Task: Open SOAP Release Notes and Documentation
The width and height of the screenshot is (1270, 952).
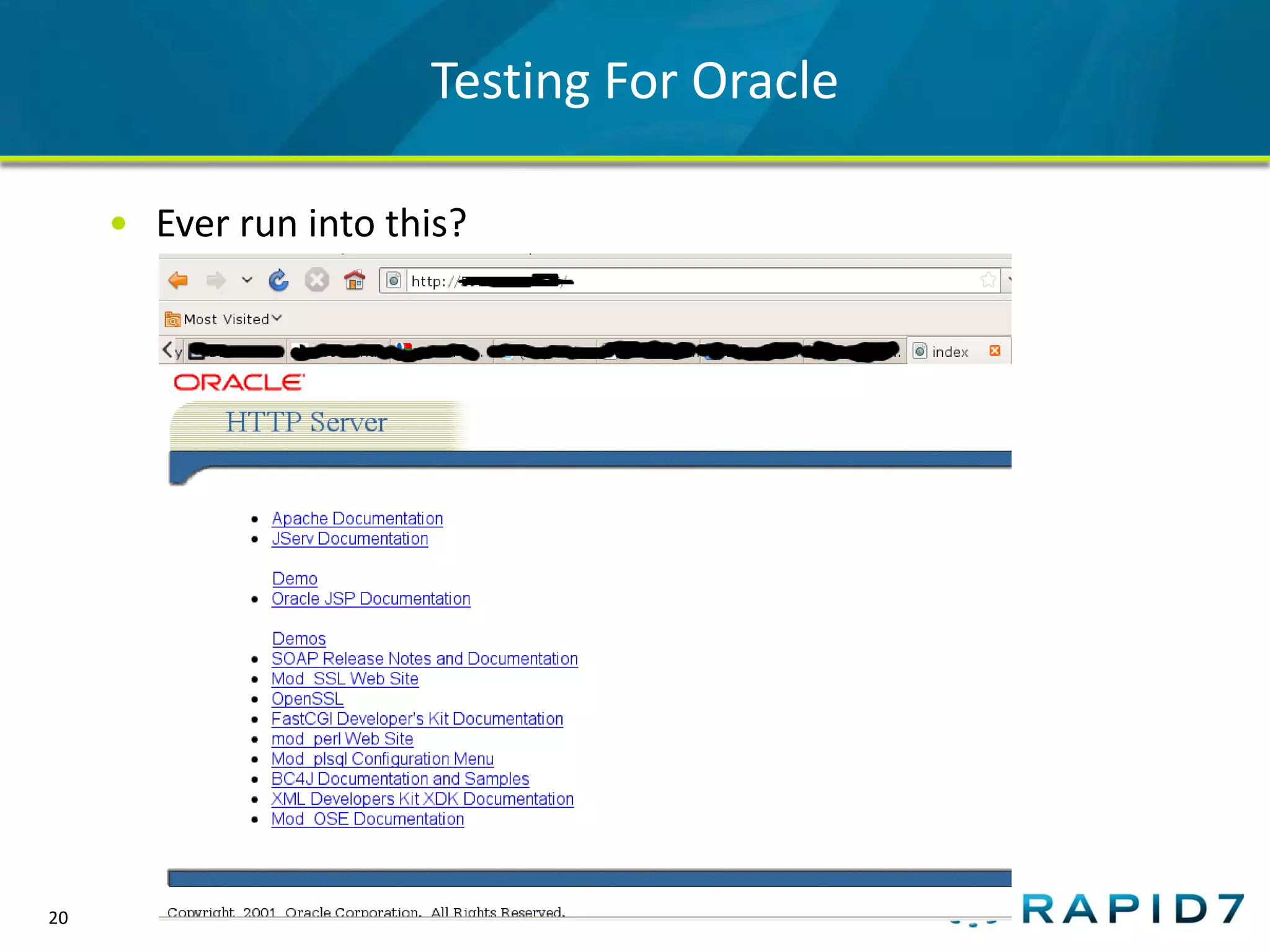Action: point(425,659)
